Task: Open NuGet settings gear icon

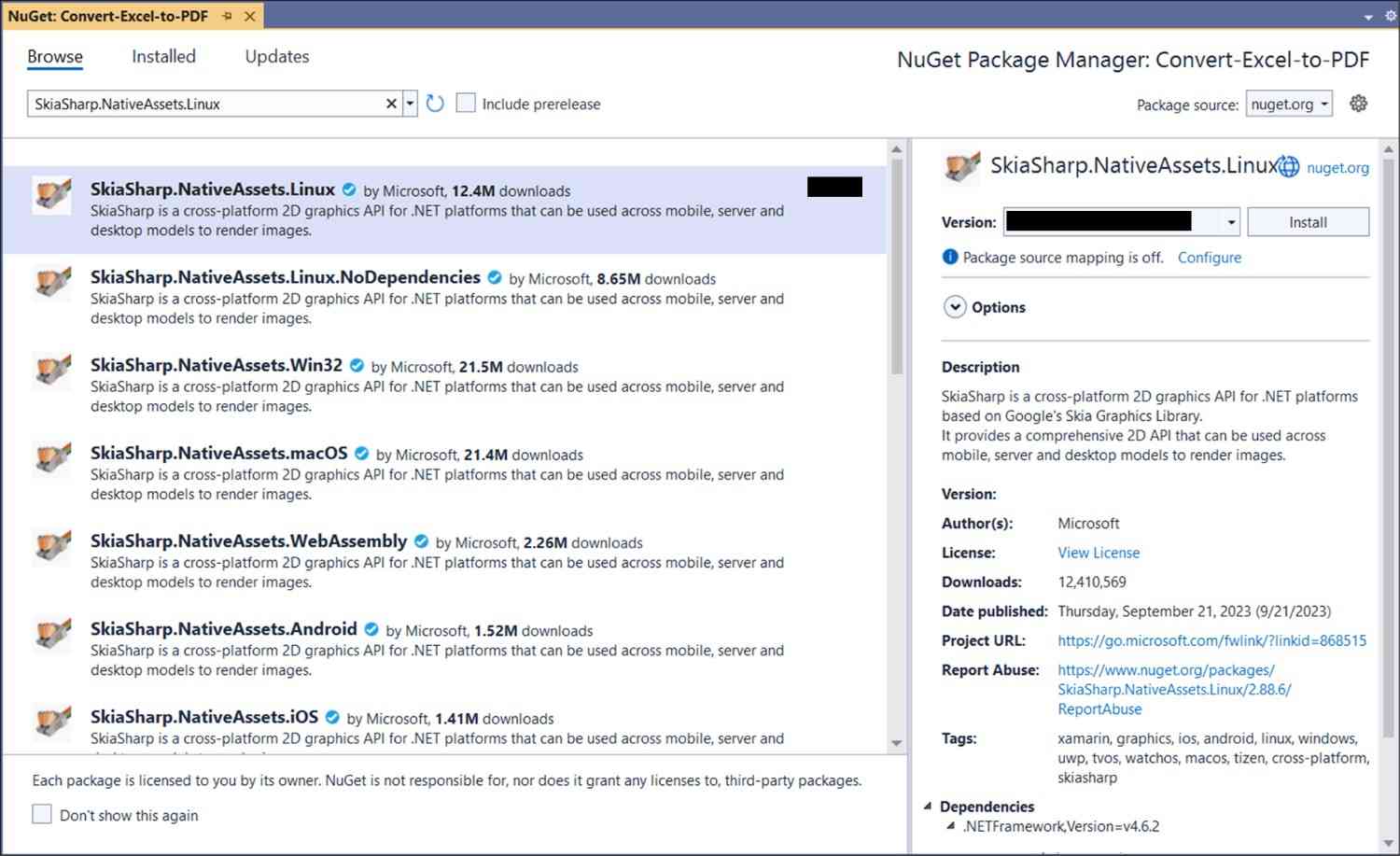Action: 1359,104
